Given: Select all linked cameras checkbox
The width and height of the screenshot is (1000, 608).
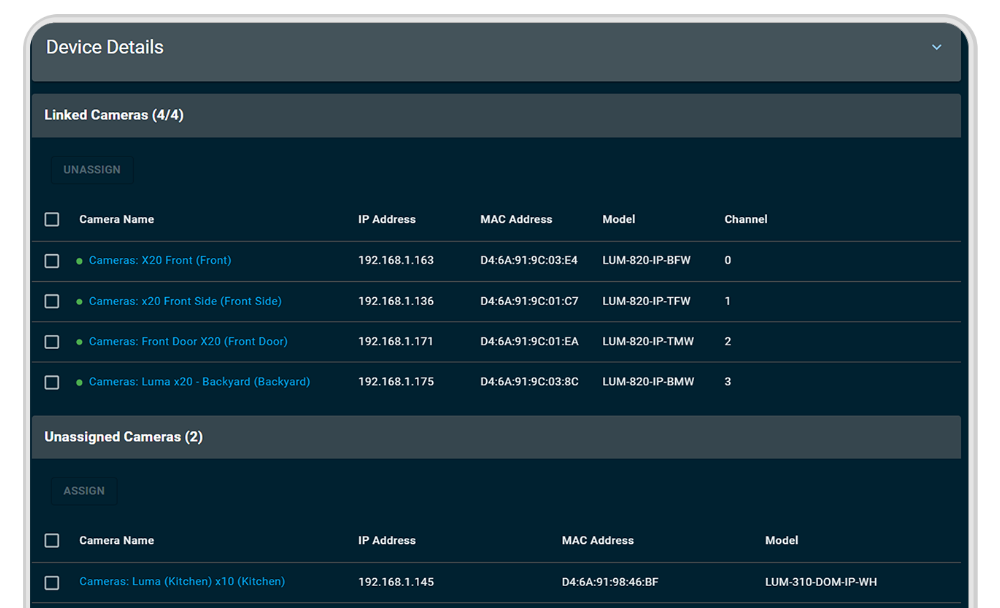Looking at the screenshot, I should point(52,220).
